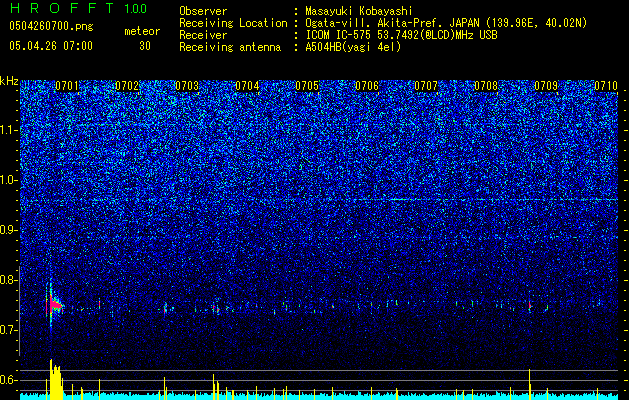629x400 pixels.
Task: Click the red echo spot near 0709
Action: [530, 306]
